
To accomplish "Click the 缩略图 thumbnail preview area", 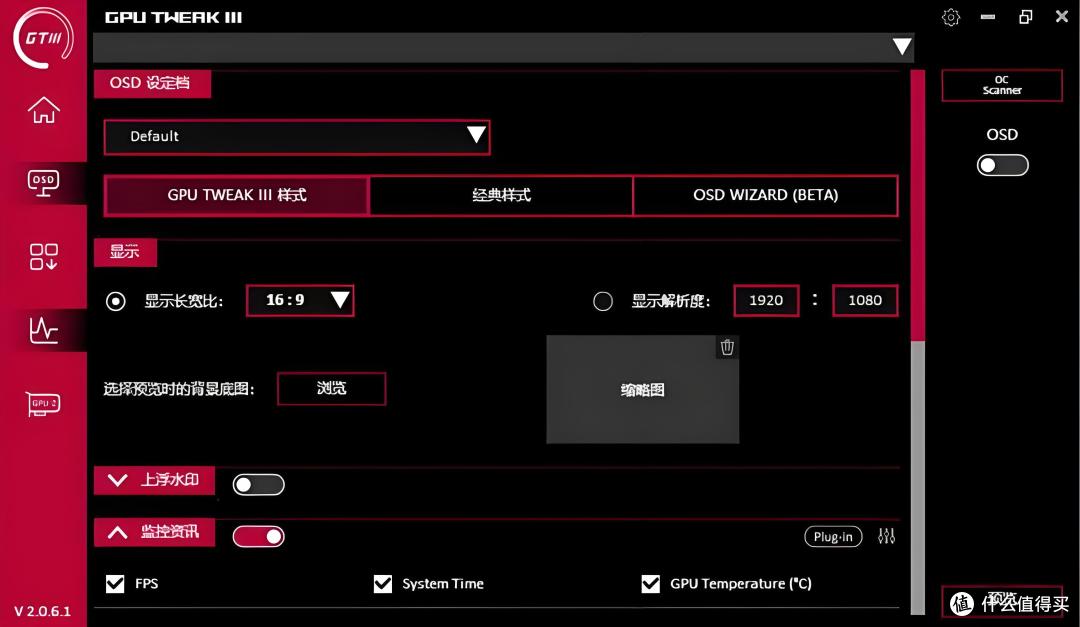I will tap(643, 389).
